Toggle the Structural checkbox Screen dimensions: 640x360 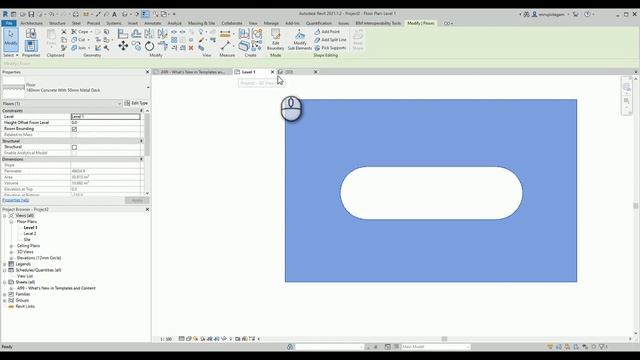74,147
